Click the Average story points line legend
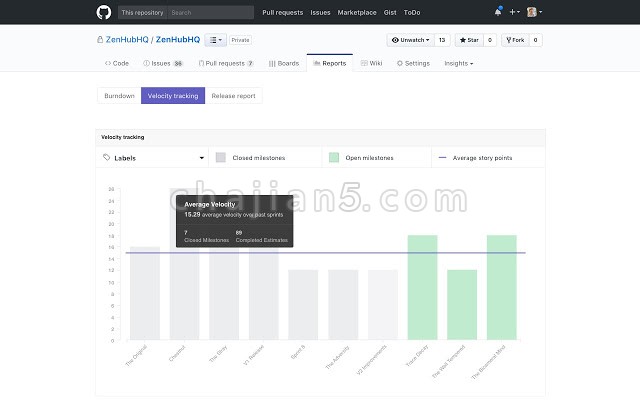Viewport: 640px width, 400px height. tap(442, 158)
